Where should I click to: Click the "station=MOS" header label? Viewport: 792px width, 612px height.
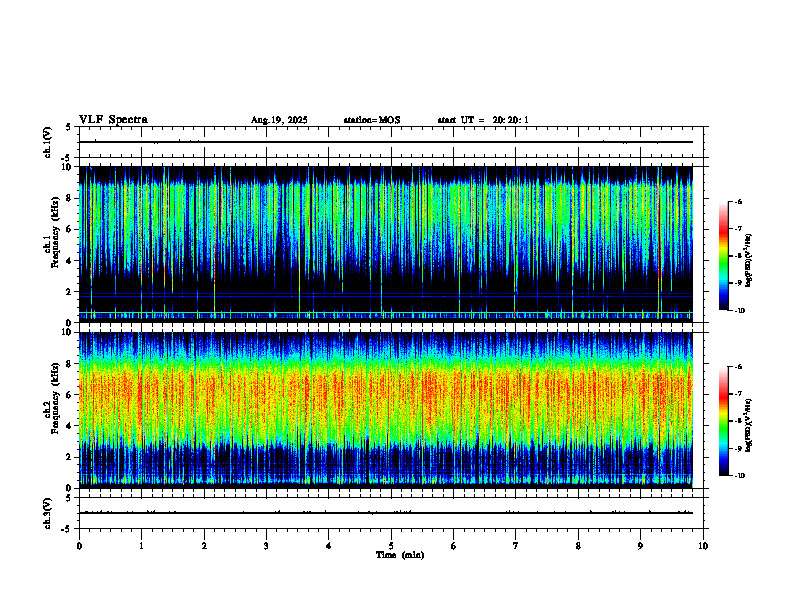(x=372, y=120)
